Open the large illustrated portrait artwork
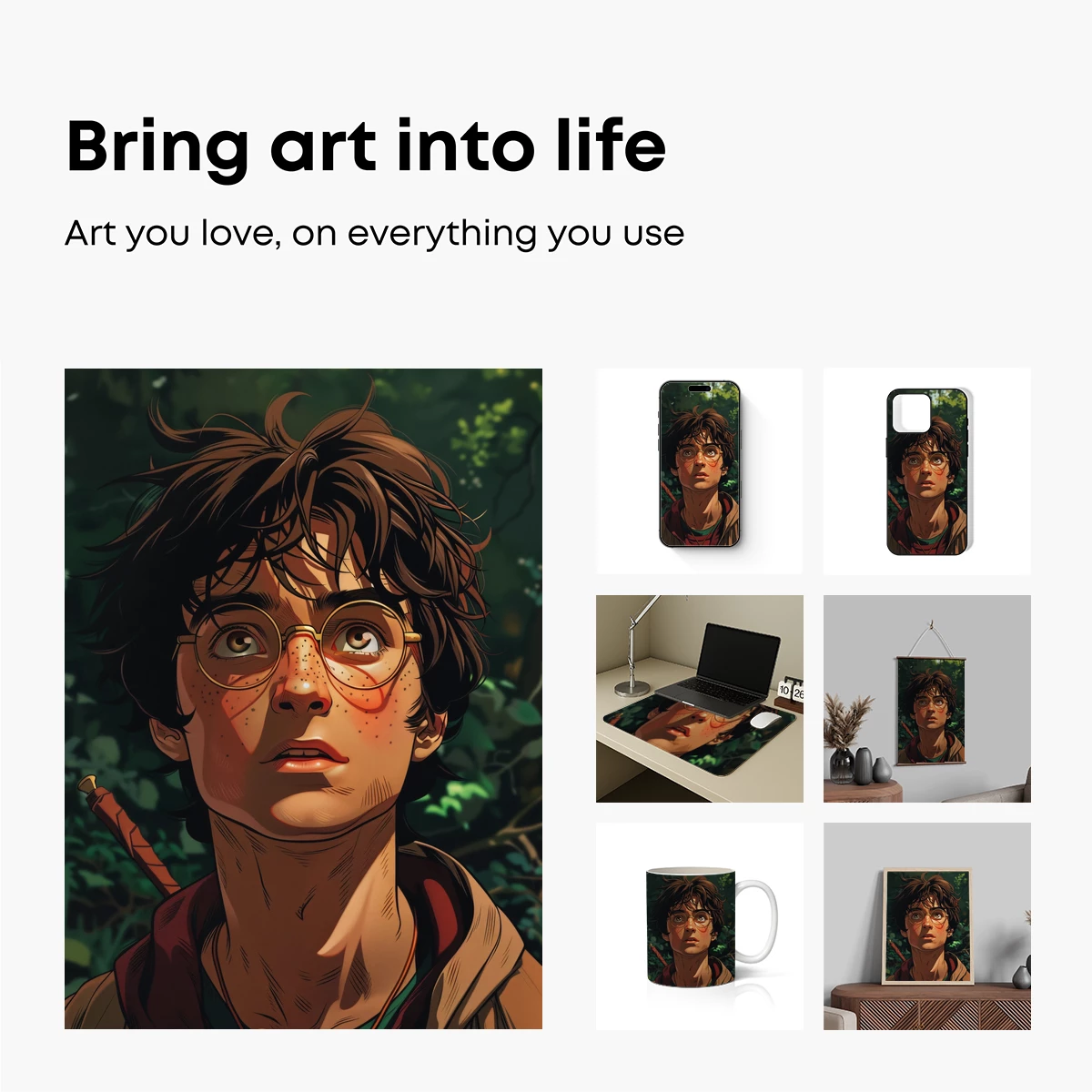 click(x=303, y=699)
